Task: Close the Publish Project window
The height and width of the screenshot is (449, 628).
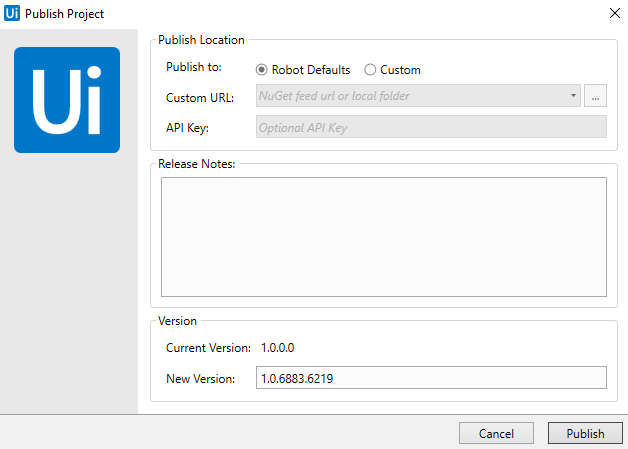Action: pyautogui.click(x=612, y=14)
